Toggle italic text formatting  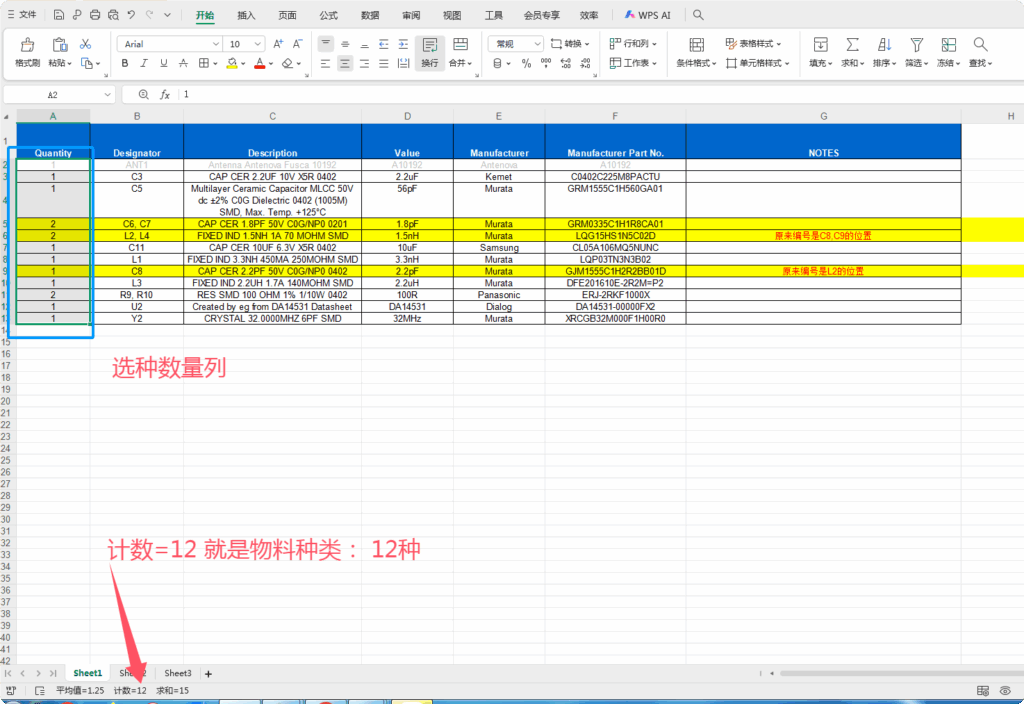(144, 63)
